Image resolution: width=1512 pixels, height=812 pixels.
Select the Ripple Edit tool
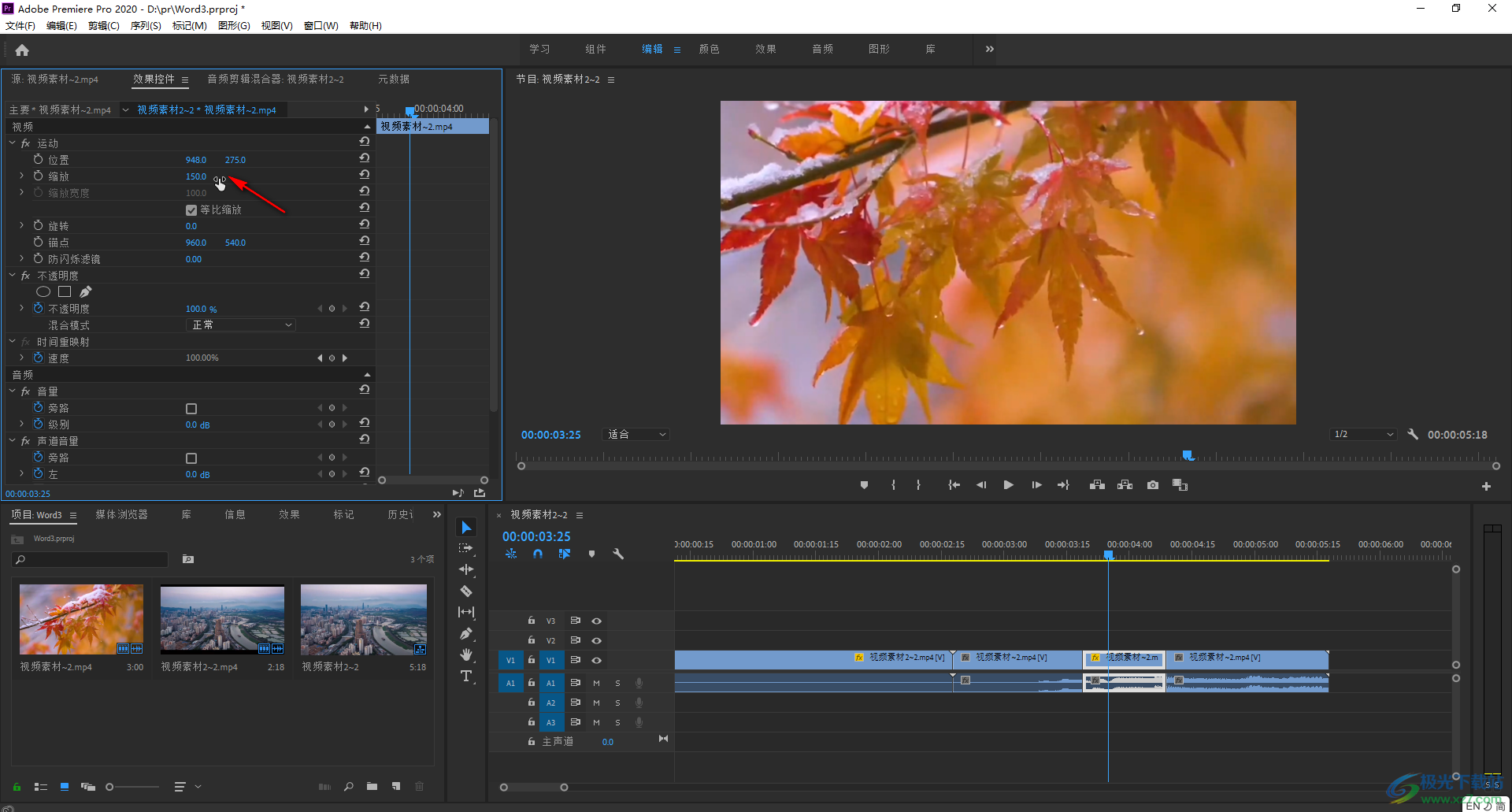coord(466,569)
